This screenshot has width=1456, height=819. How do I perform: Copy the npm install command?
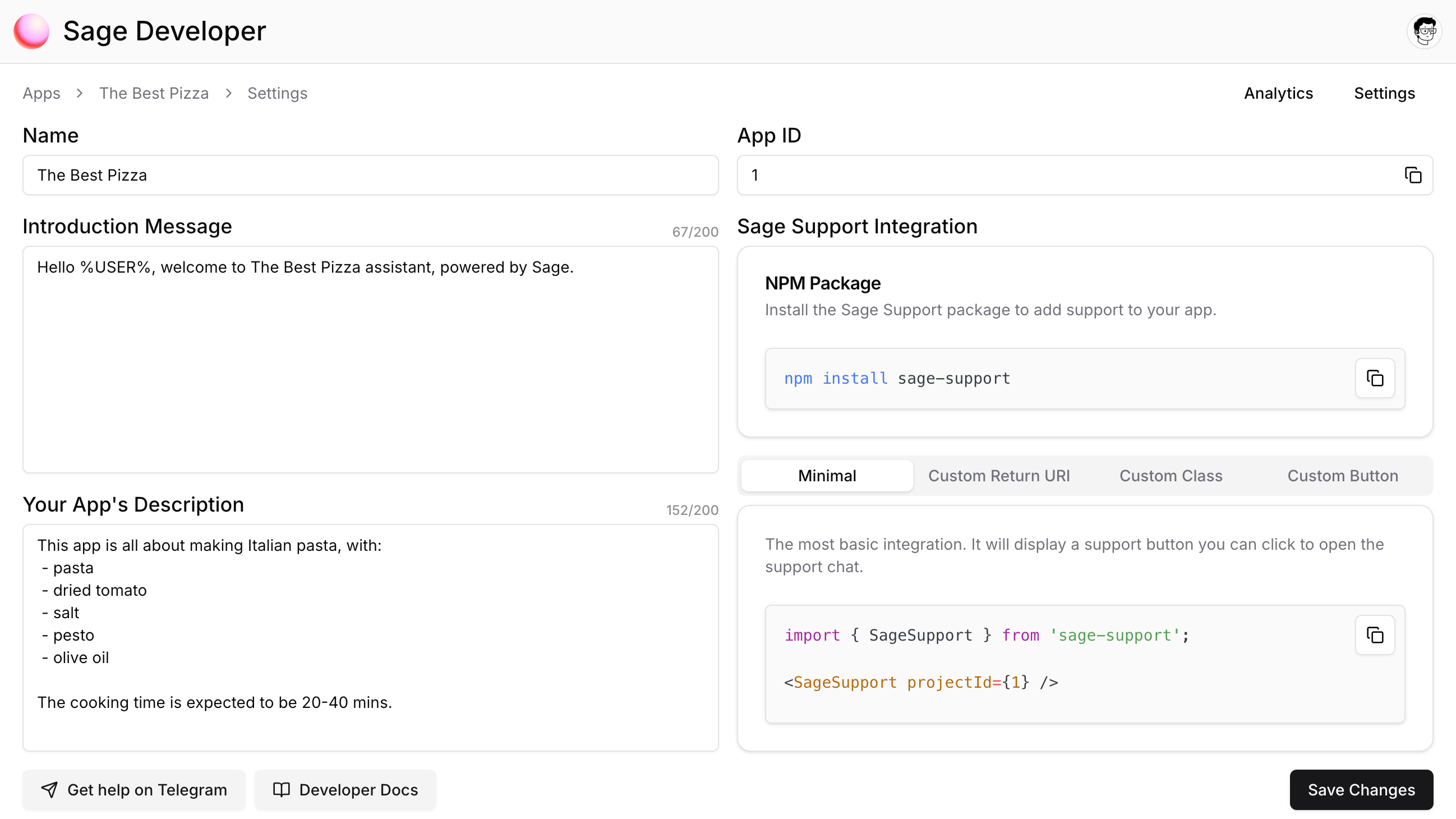(1375, 378)
